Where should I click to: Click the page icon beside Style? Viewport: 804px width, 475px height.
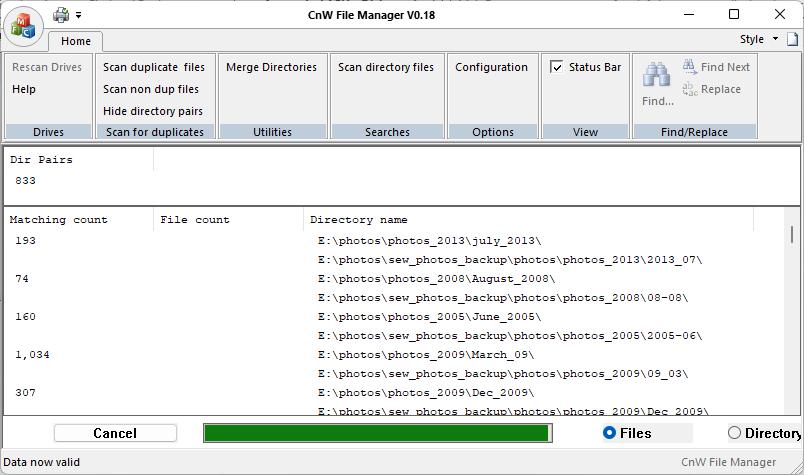(792, 39)
